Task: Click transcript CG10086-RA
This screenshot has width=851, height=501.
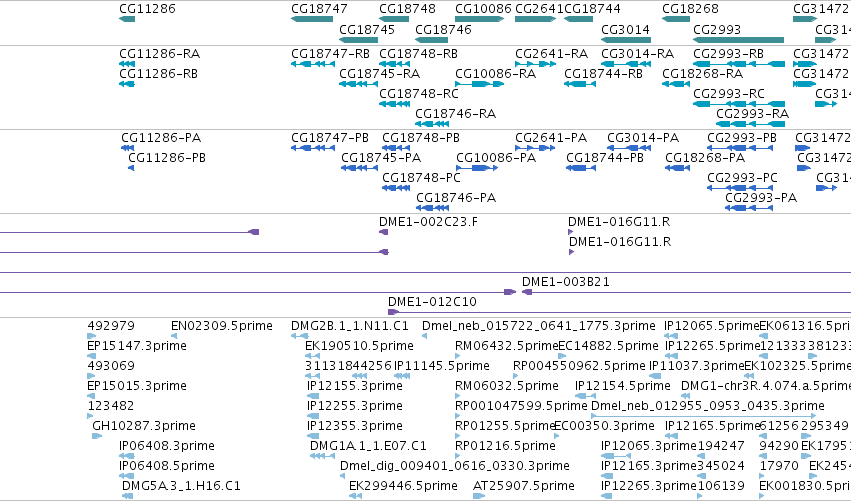Action: 496,74
